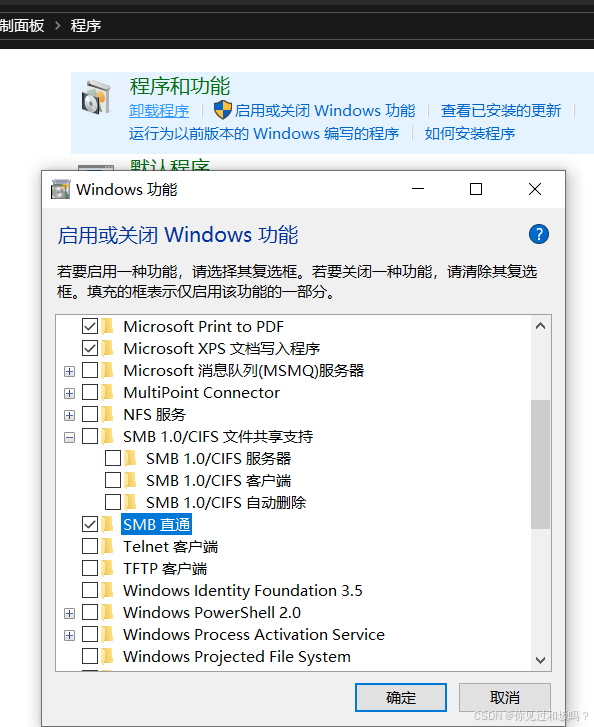594x727 pixels.
Task: Select Windows Projected File System item
Action: (236, 657)
